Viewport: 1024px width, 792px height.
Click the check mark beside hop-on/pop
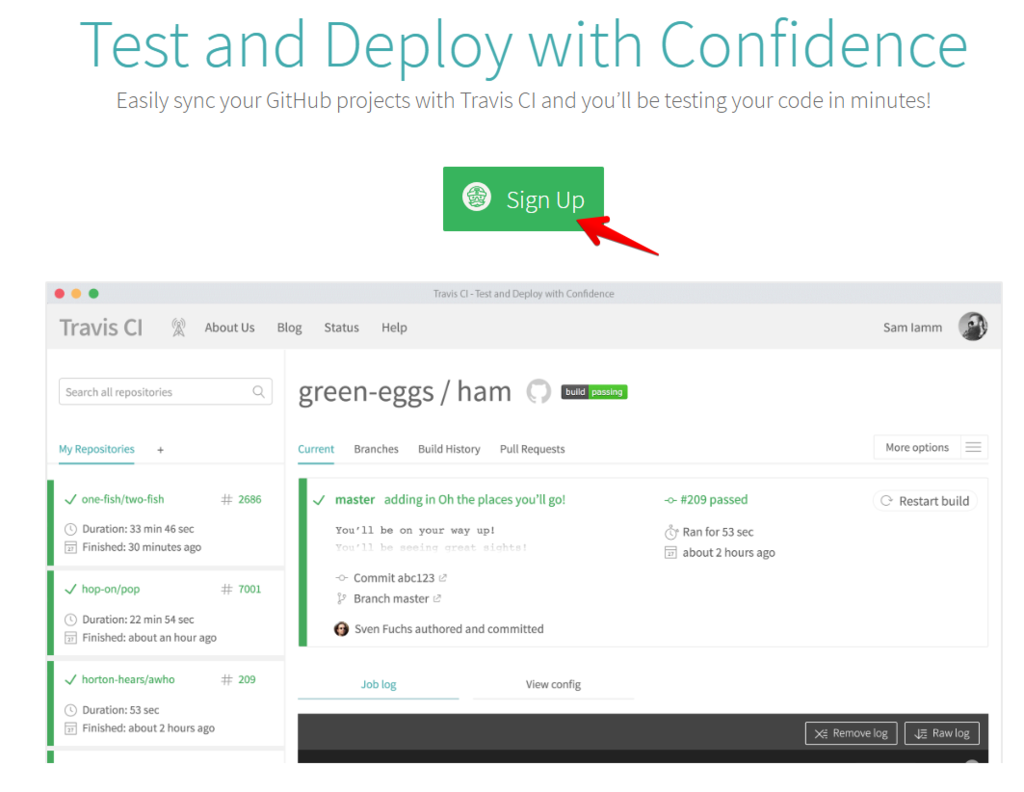pos(71,589)
